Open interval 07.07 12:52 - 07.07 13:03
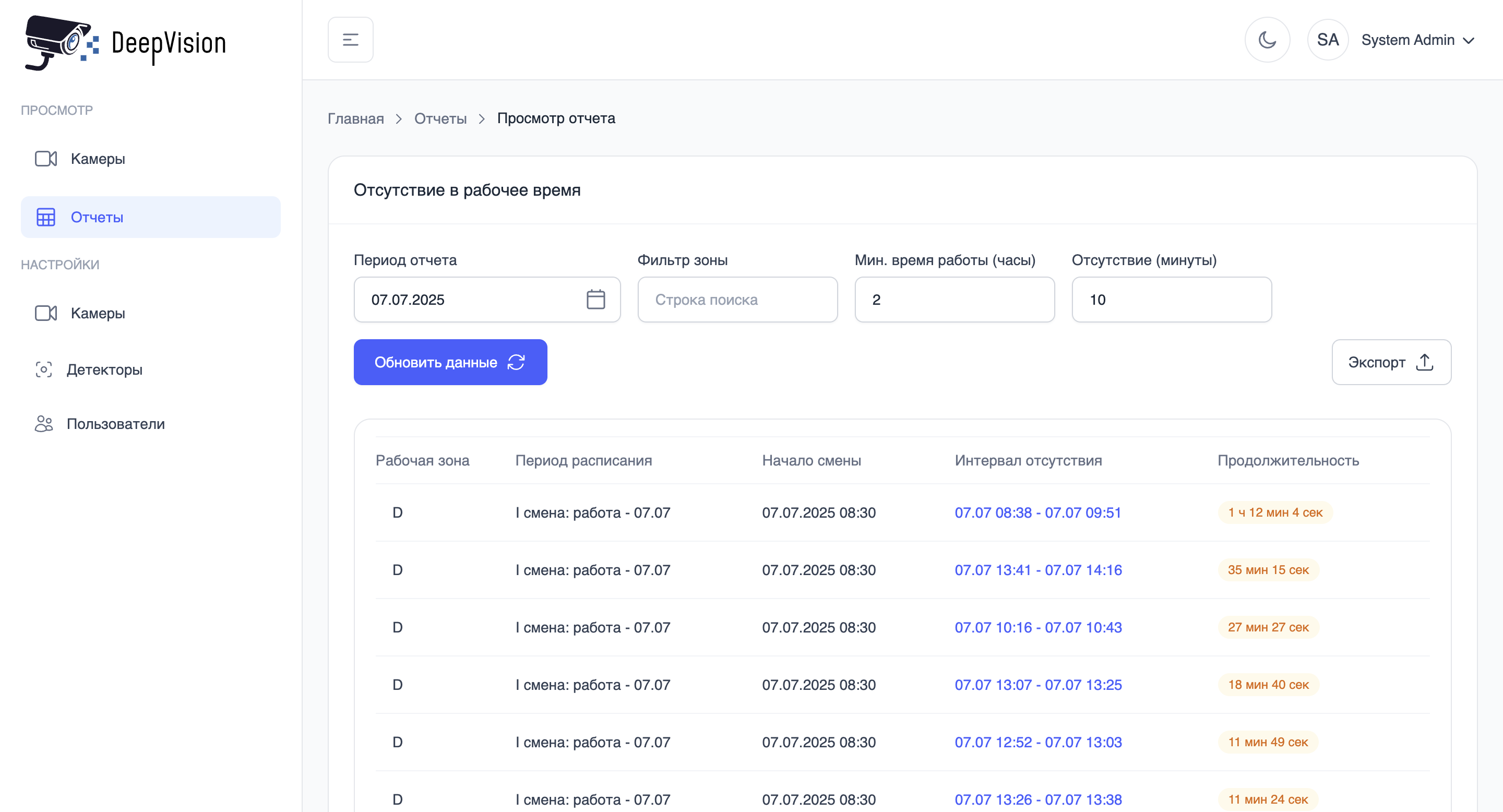This screenshot has height=812, width=1503. pos(1038,742)
